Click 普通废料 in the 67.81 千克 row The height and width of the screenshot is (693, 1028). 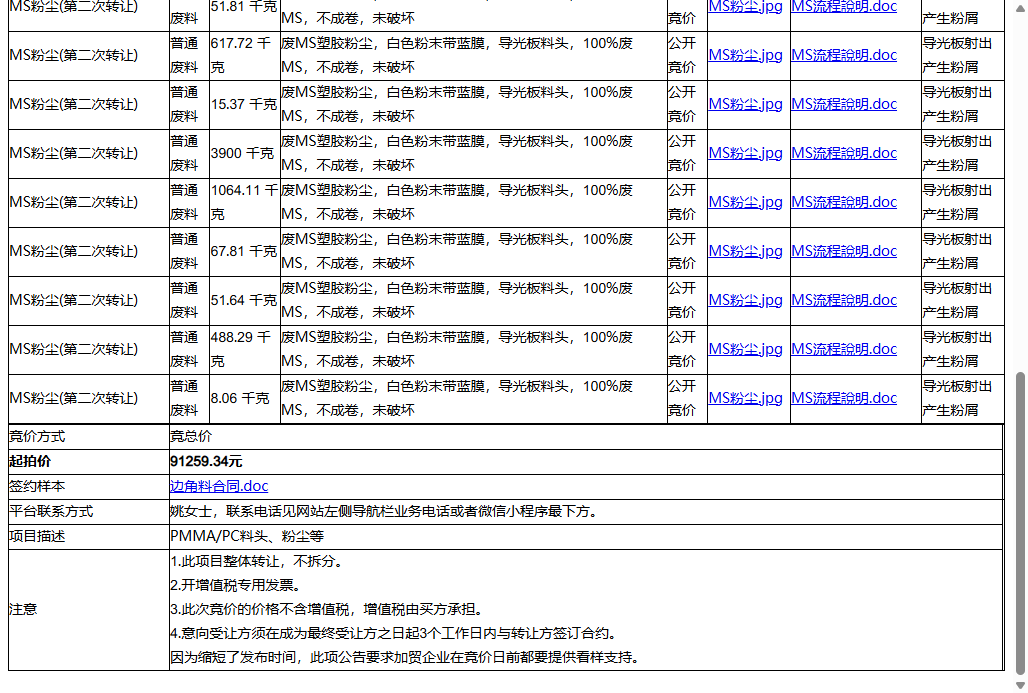click(184, 252)
